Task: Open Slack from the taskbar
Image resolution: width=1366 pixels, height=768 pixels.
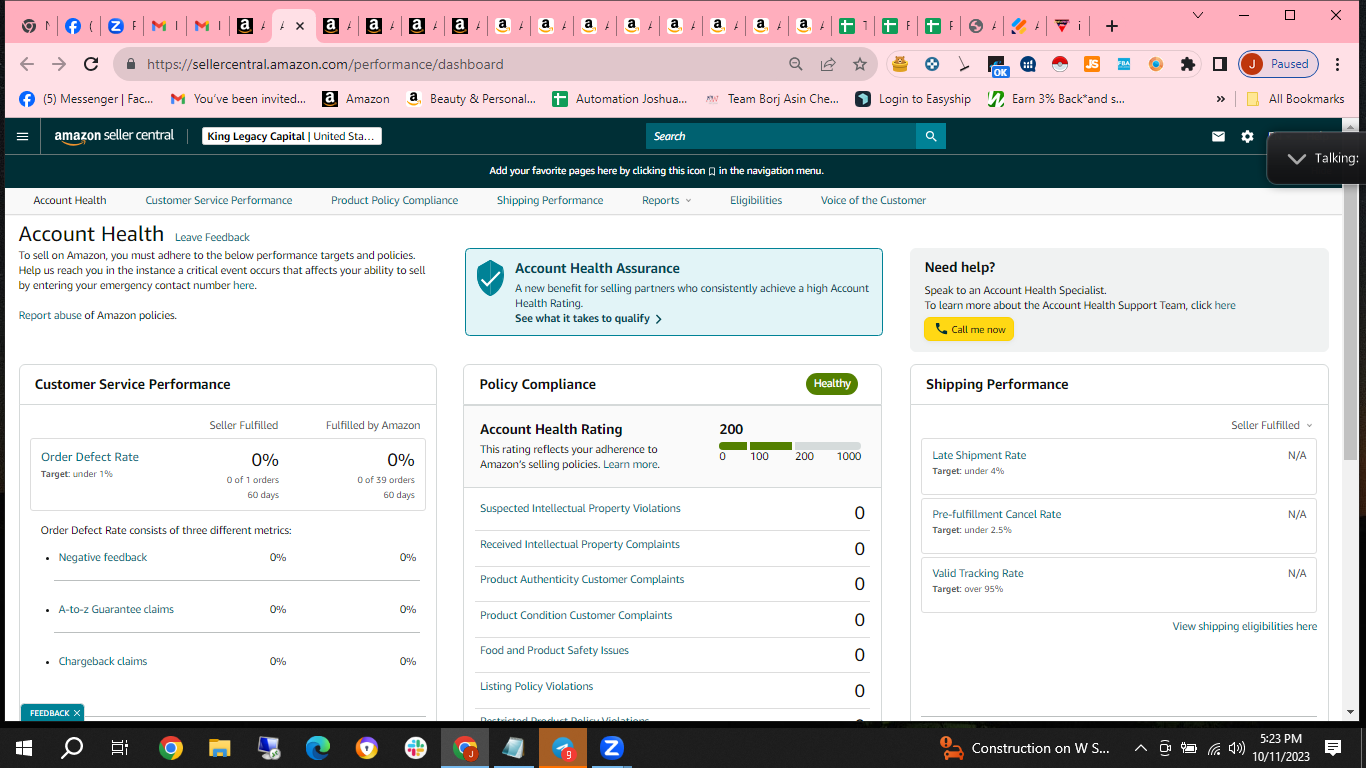Action: (416, 747)
